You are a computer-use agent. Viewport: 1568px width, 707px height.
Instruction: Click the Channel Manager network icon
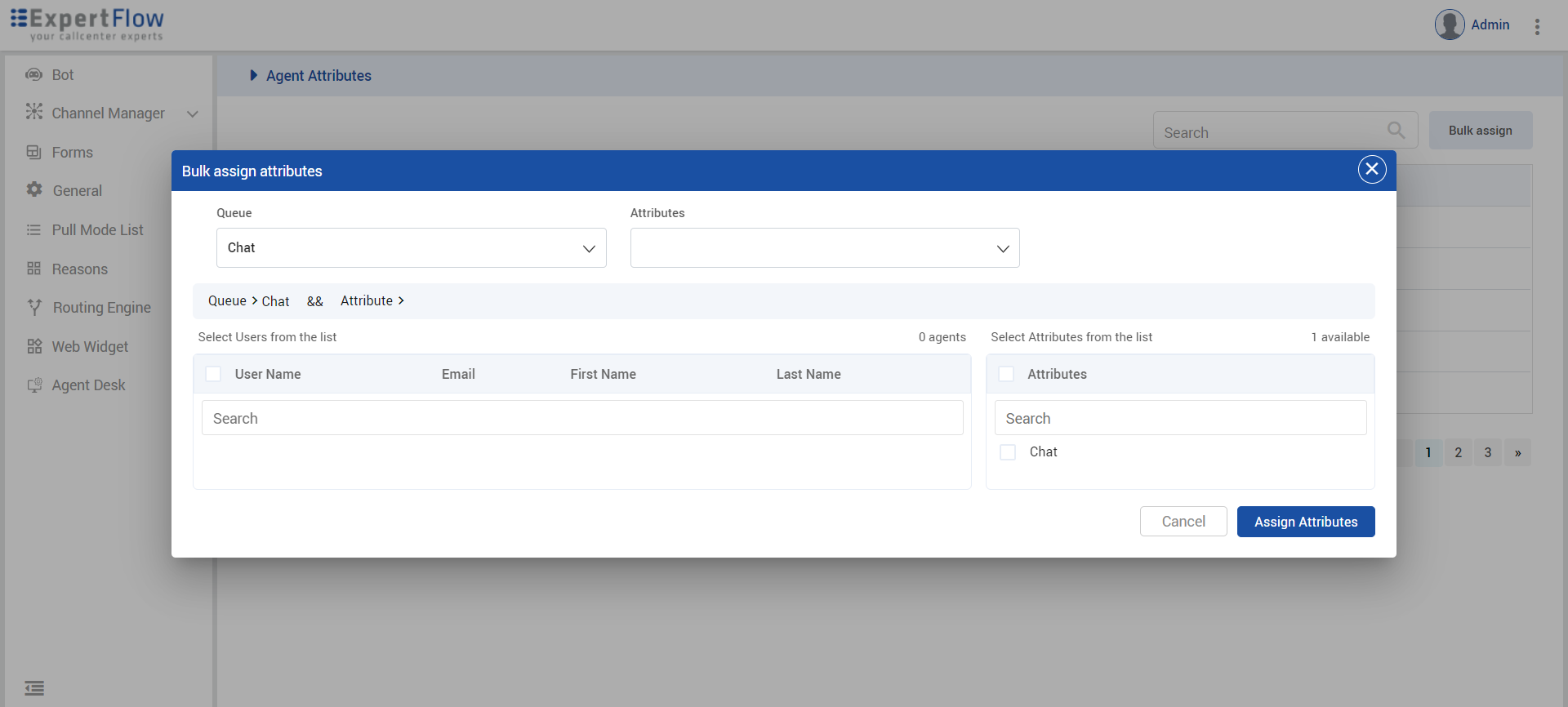33,112
